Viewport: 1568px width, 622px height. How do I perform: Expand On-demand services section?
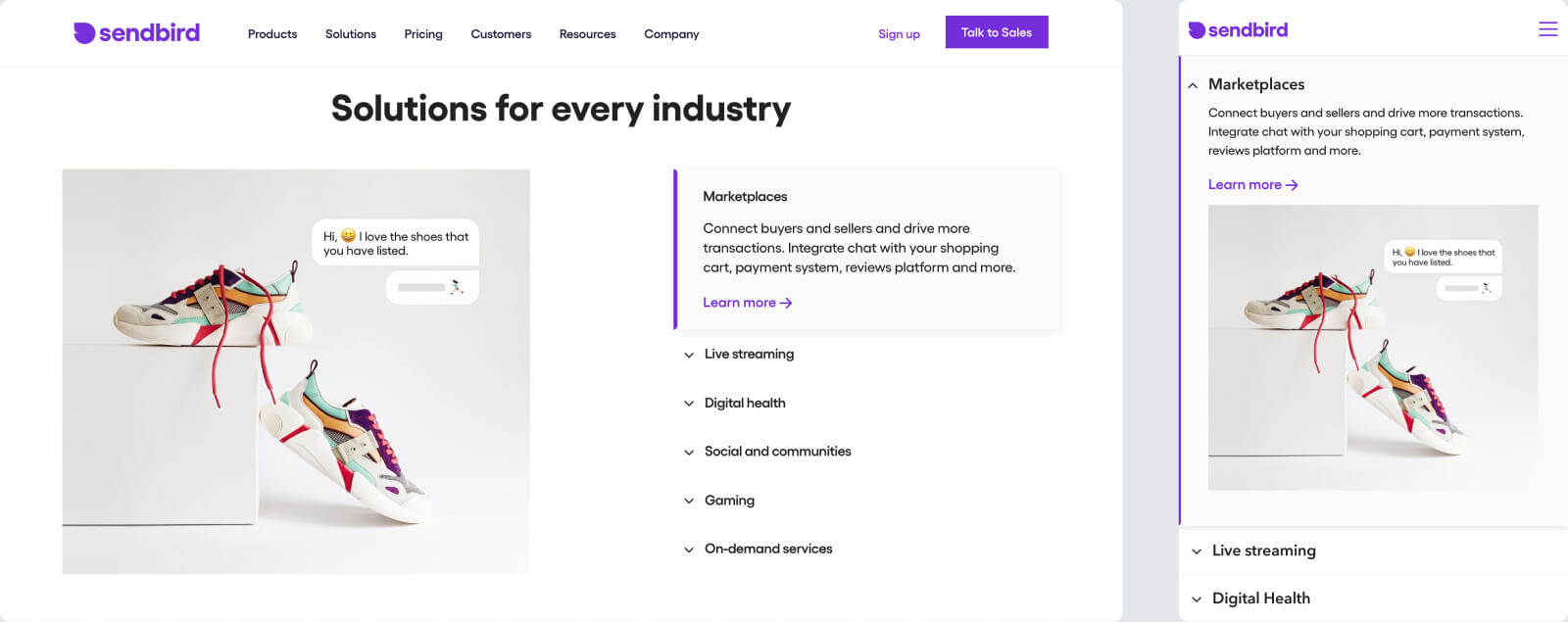[x=768, y=550]
